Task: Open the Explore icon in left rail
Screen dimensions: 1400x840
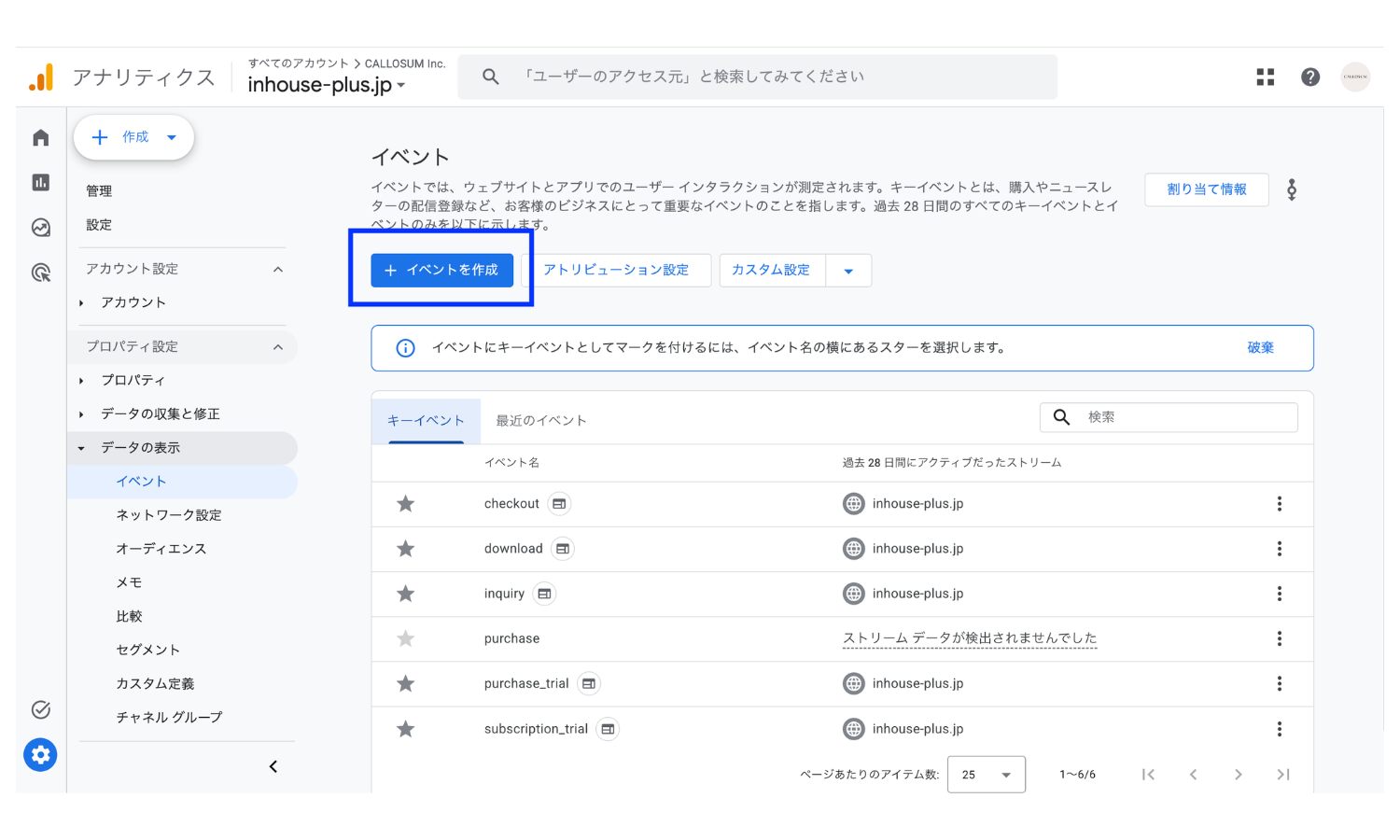Action: coord(40,227)
